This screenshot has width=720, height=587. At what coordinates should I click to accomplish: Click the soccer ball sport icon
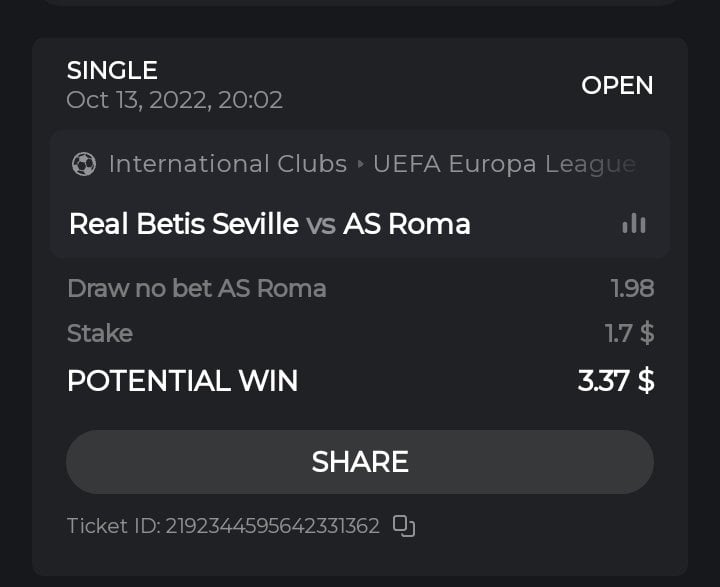coord(84,164)
